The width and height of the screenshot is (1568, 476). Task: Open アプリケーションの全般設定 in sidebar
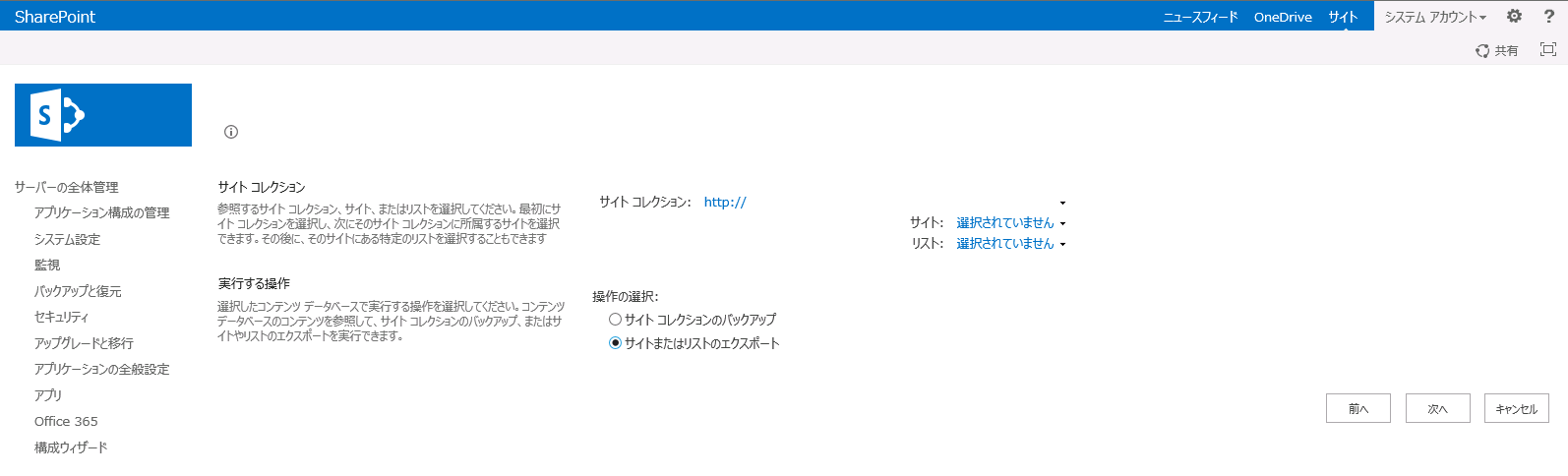pos(101,369)
